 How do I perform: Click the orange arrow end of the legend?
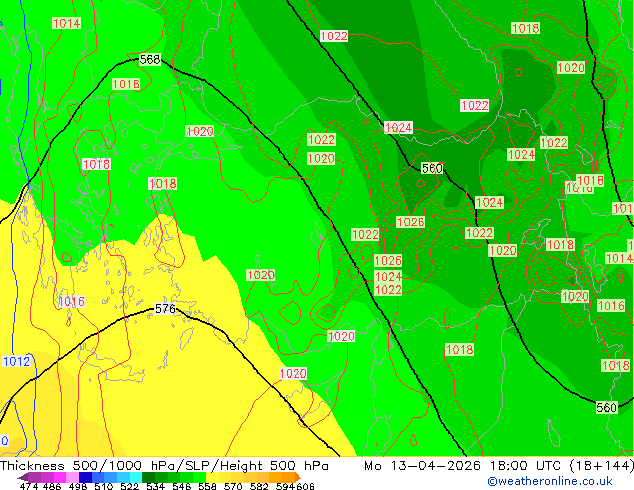pyautogui.click(x=298, y=477)
